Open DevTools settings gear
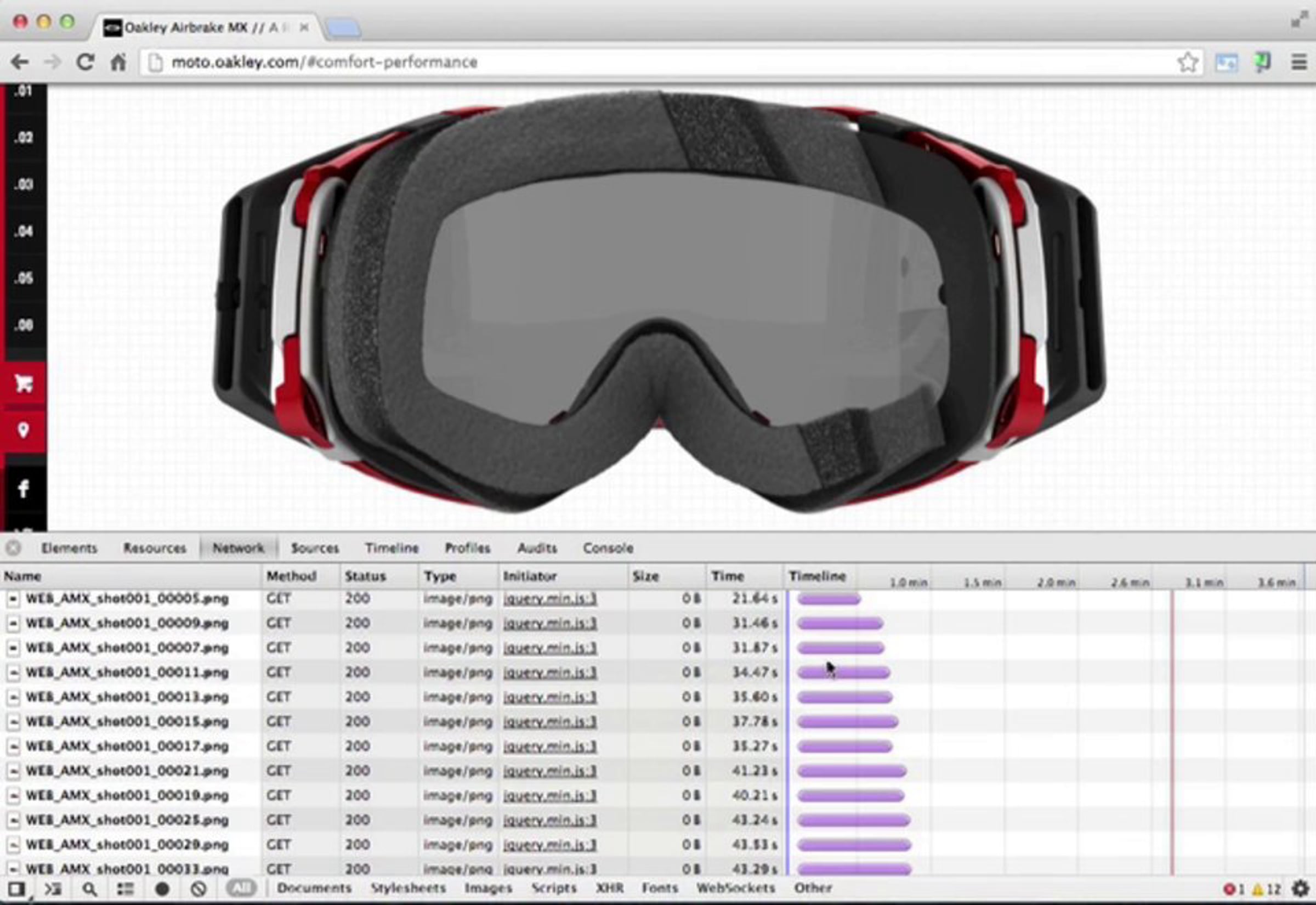1316x905 pixels. (x=1300, y=889)
